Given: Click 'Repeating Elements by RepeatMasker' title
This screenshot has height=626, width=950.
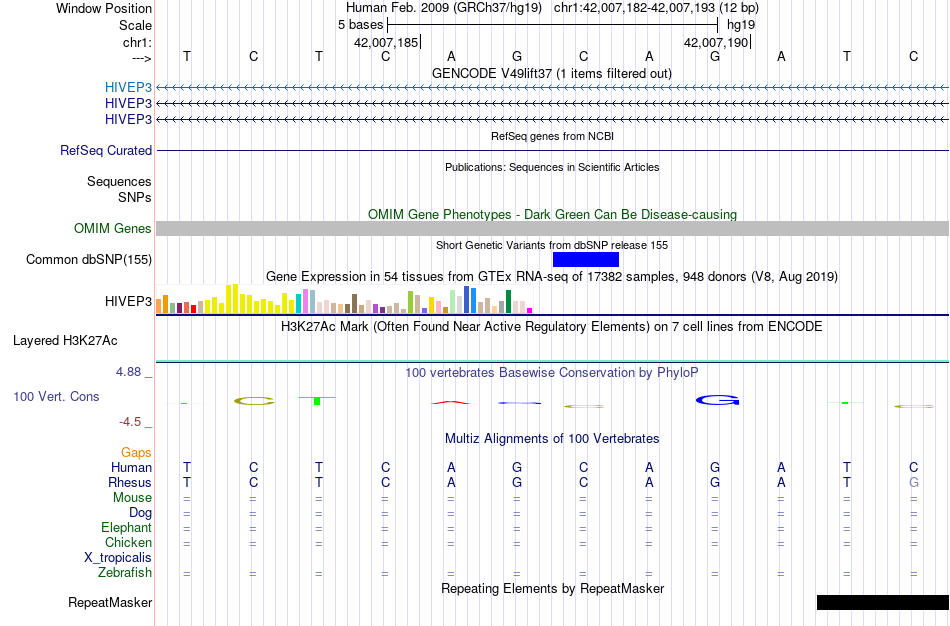Looking at the screenshot, I should pyautogui.click(x=552, y=589).
